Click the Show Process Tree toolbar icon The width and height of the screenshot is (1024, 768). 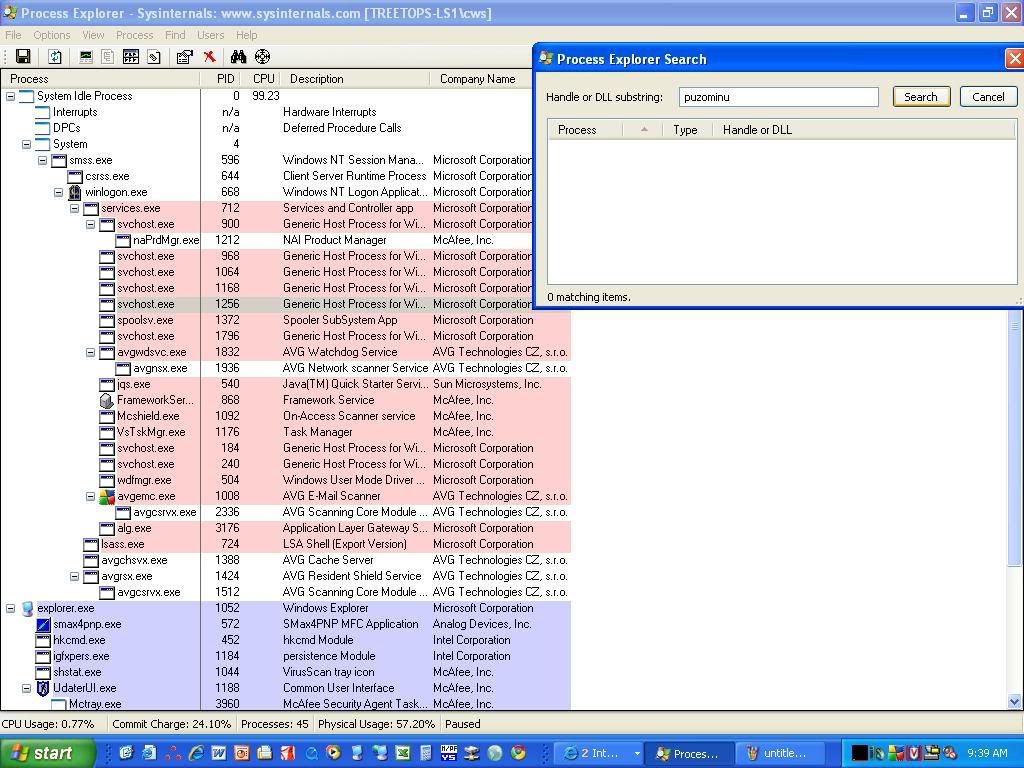[x=108, y=57]
